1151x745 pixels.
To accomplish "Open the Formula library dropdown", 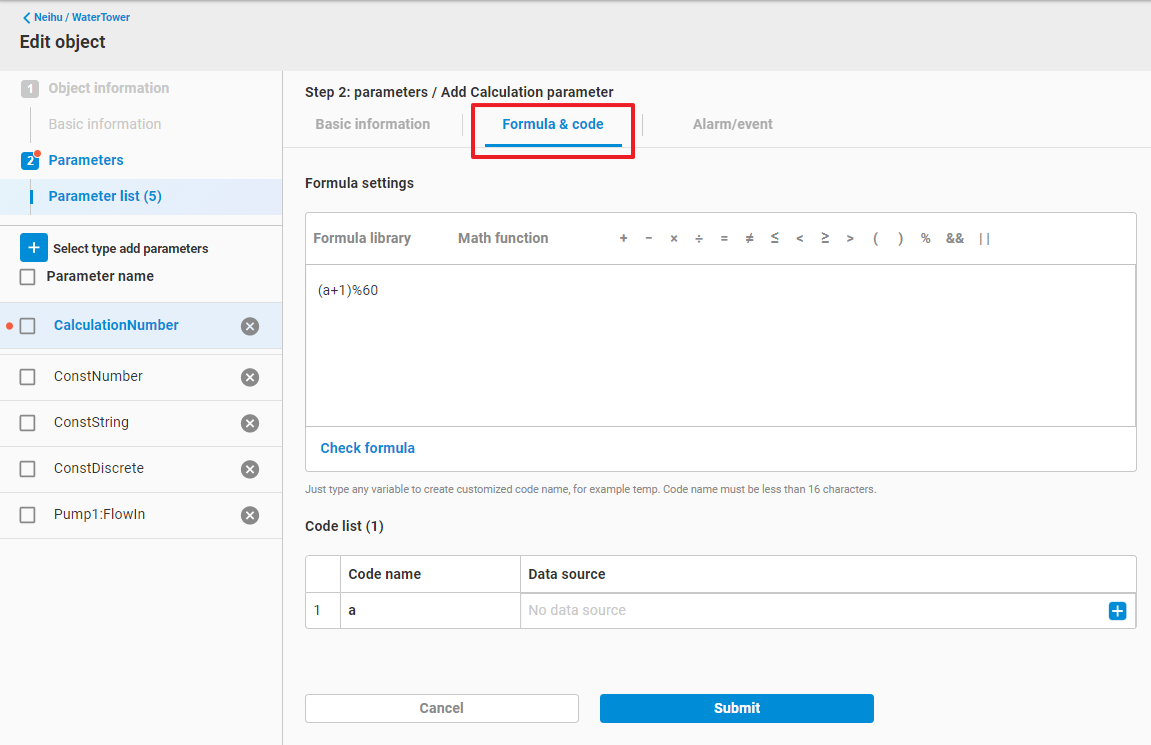I will 362,238.
